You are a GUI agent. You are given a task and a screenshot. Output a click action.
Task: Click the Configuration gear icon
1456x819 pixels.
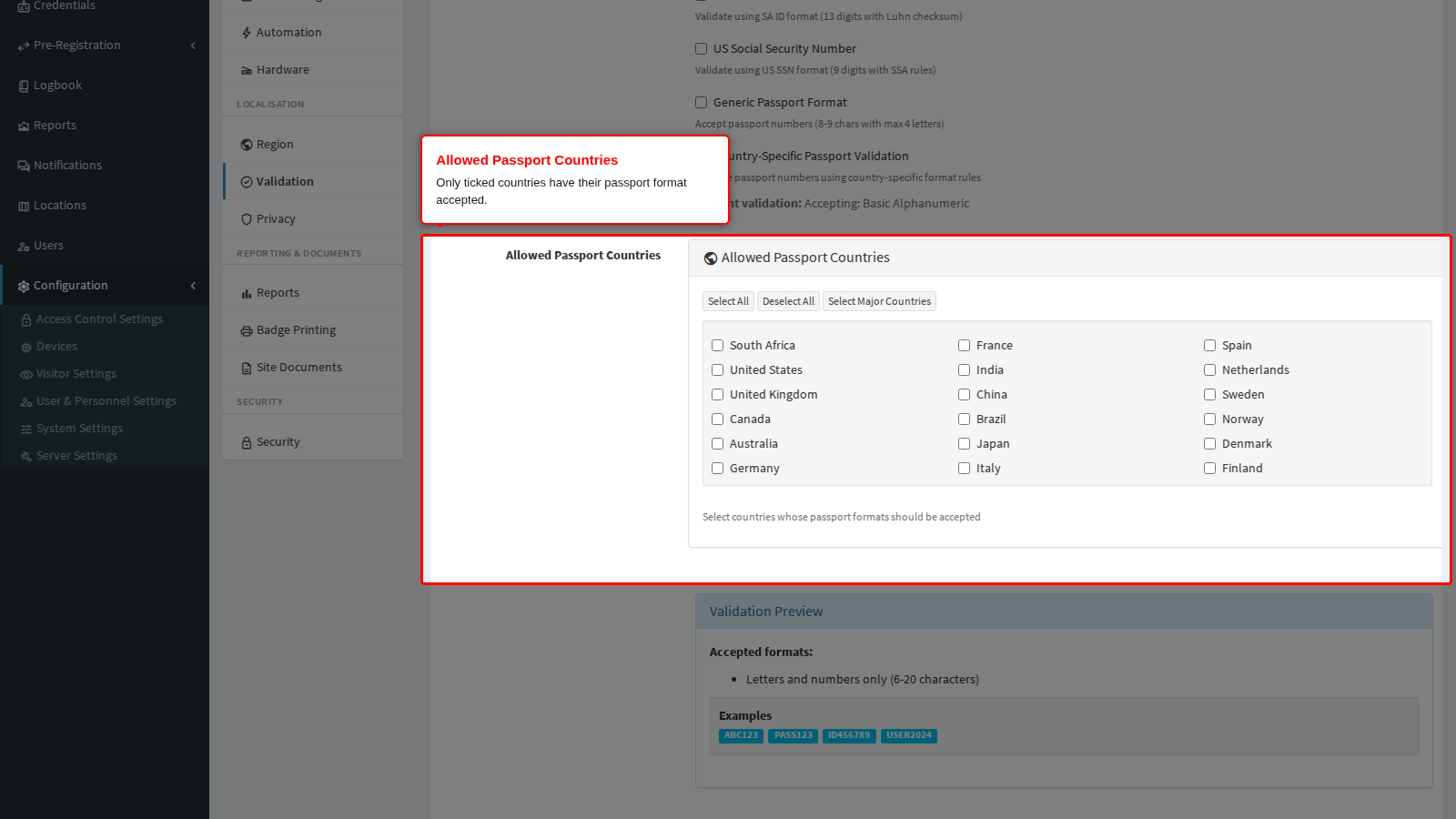[24, 286]
